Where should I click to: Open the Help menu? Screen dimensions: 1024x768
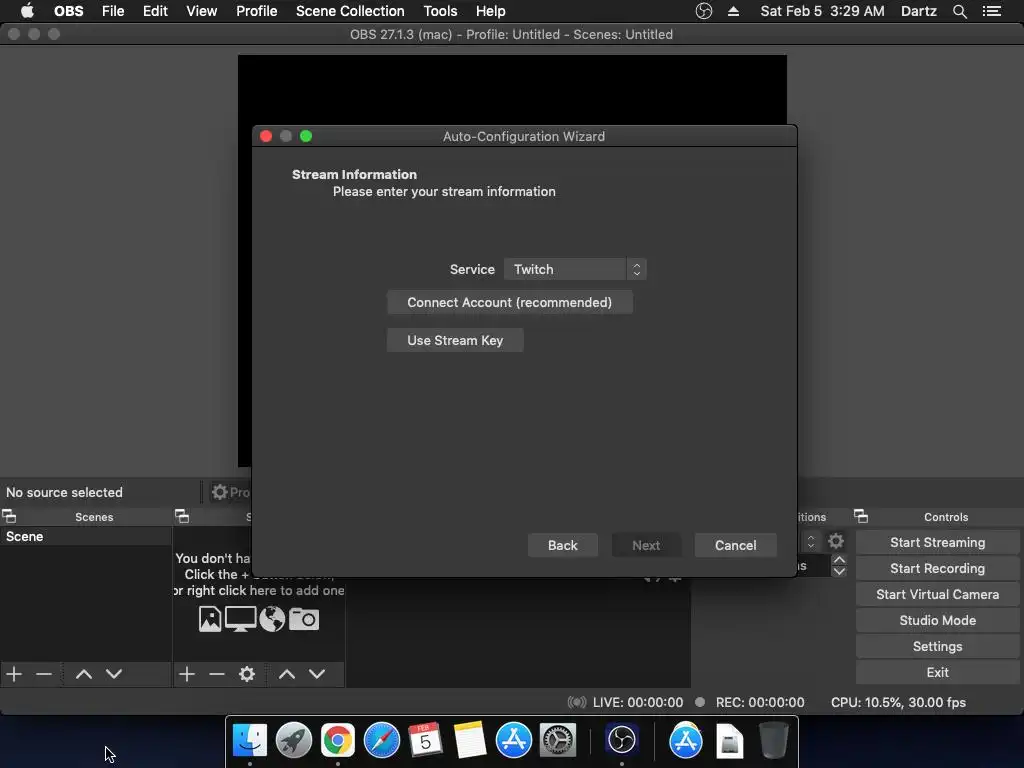coord(490,11)
